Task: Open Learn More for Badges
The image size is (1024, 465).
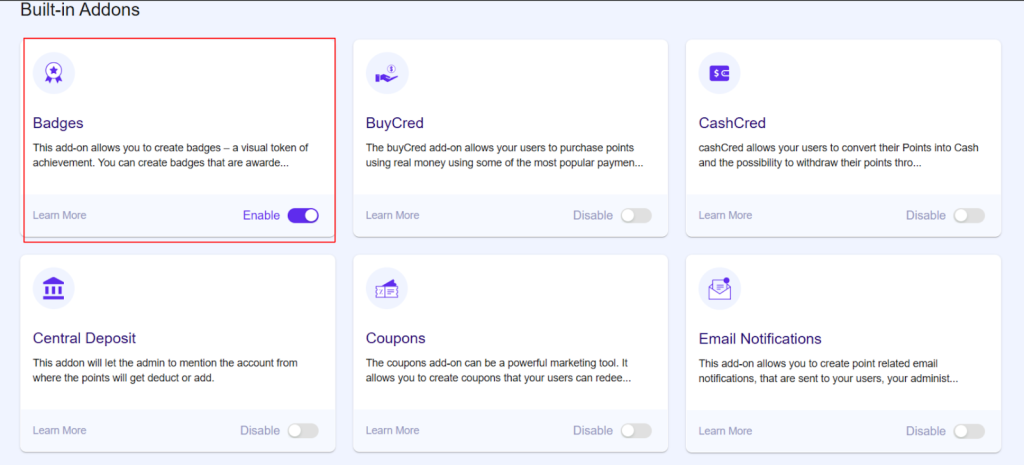Action: pos(59,215)
